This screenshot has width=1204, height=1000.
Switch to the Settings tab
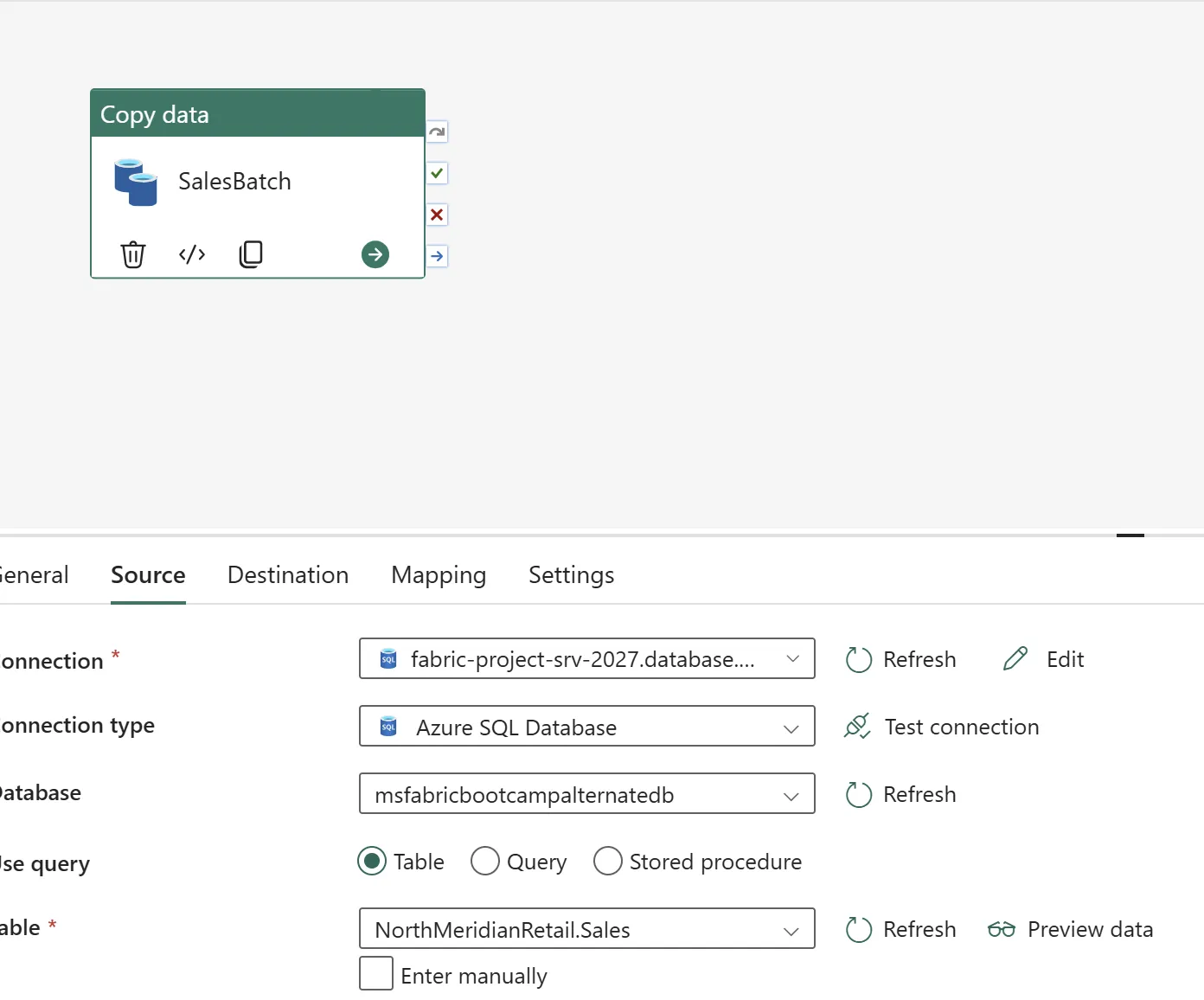tap(572, 575)
